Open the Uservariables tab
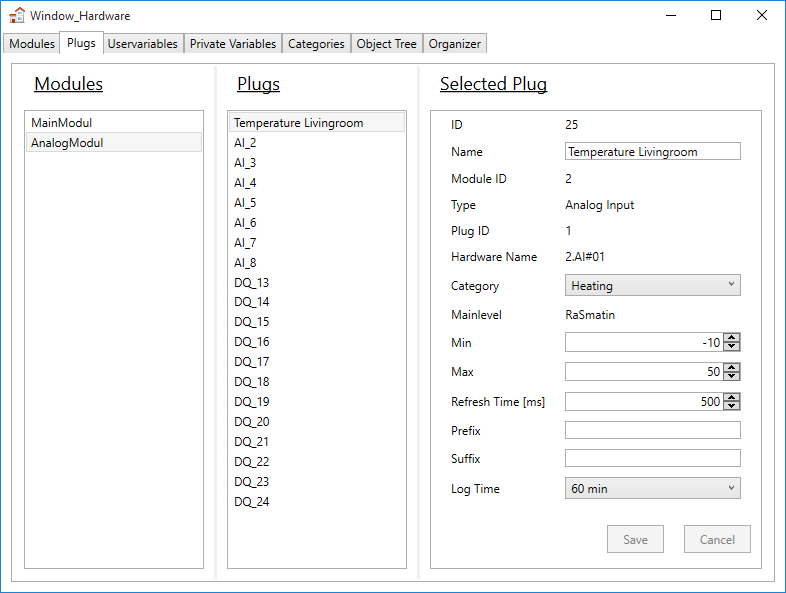This screenshot has height=593, width=786. 143,44
